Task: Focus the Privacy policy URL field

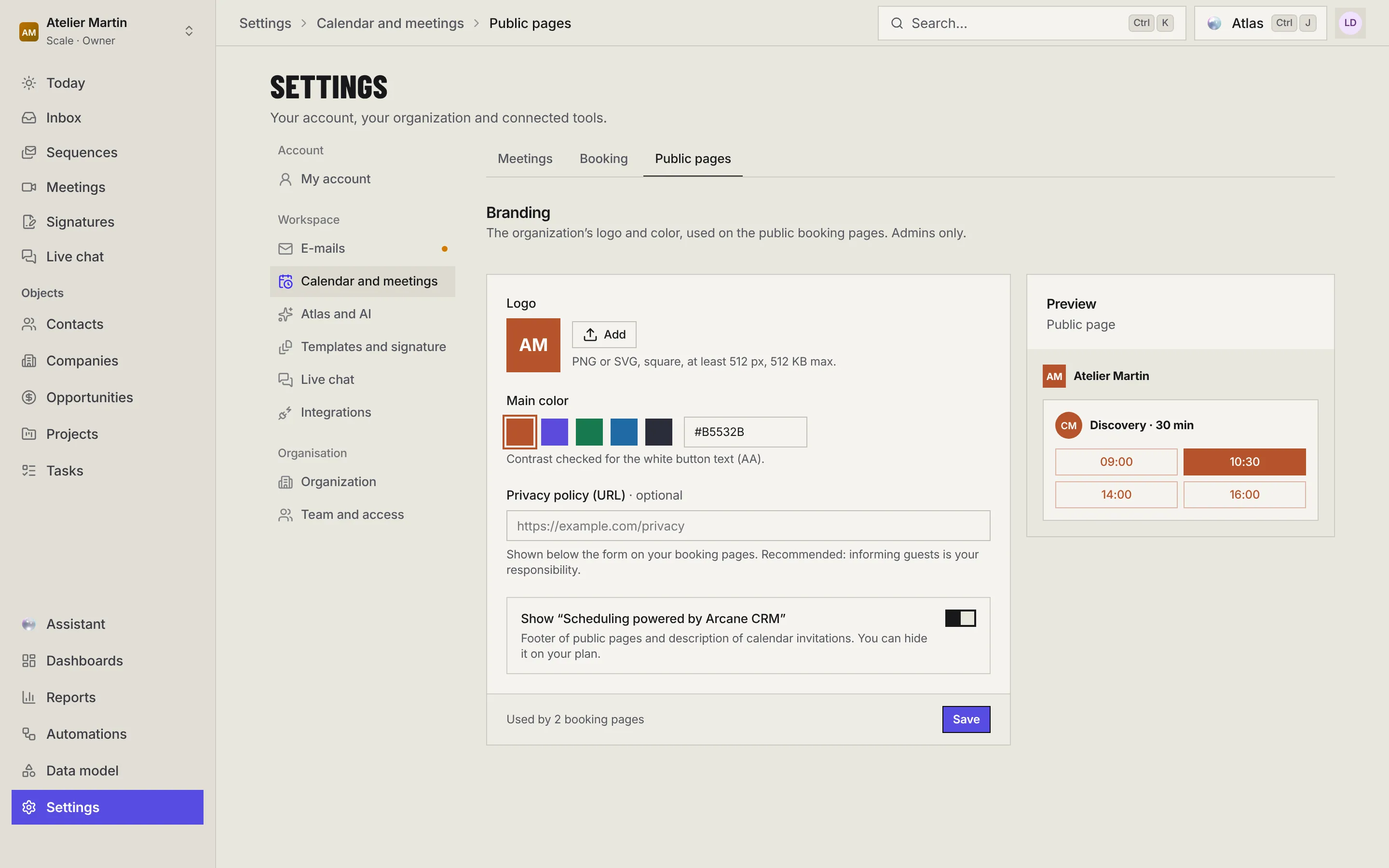Action: click(x=748, y=526)
